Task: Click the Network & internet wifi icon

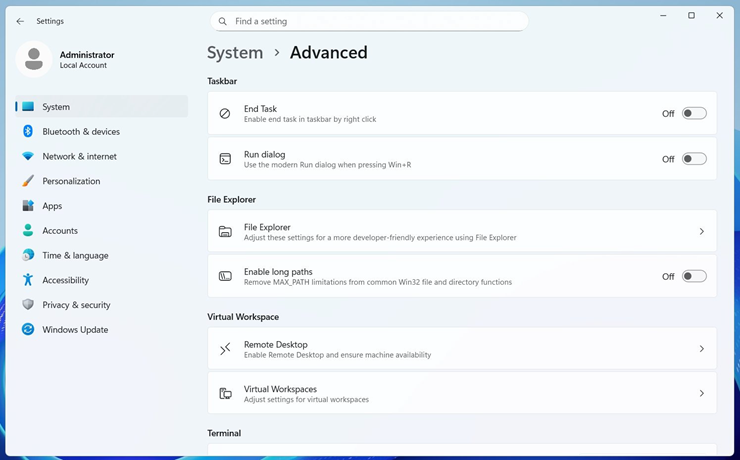Action: click(28, 157)
